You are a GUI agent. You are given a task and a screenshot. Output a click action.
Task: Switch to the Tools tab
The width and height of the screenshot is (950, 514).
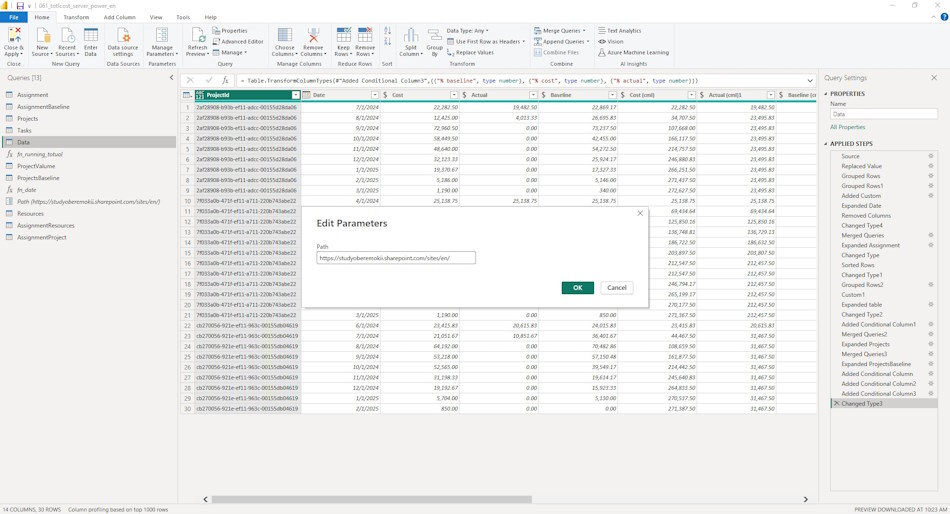183,18
